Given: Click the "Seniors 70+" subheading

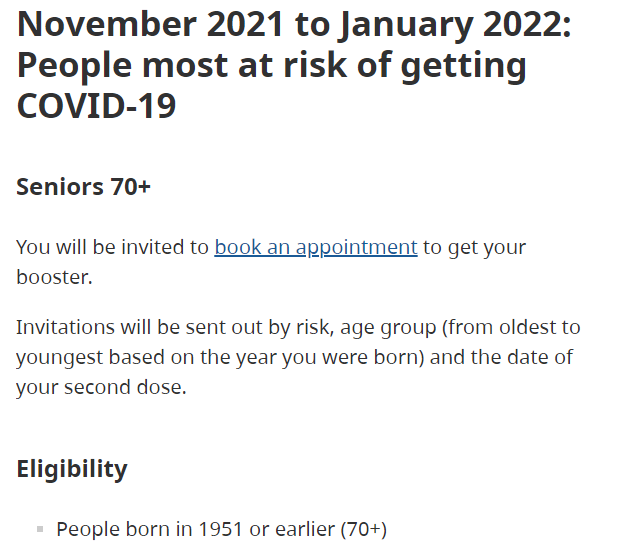Looking at the screenshot, I should point(83,187).
